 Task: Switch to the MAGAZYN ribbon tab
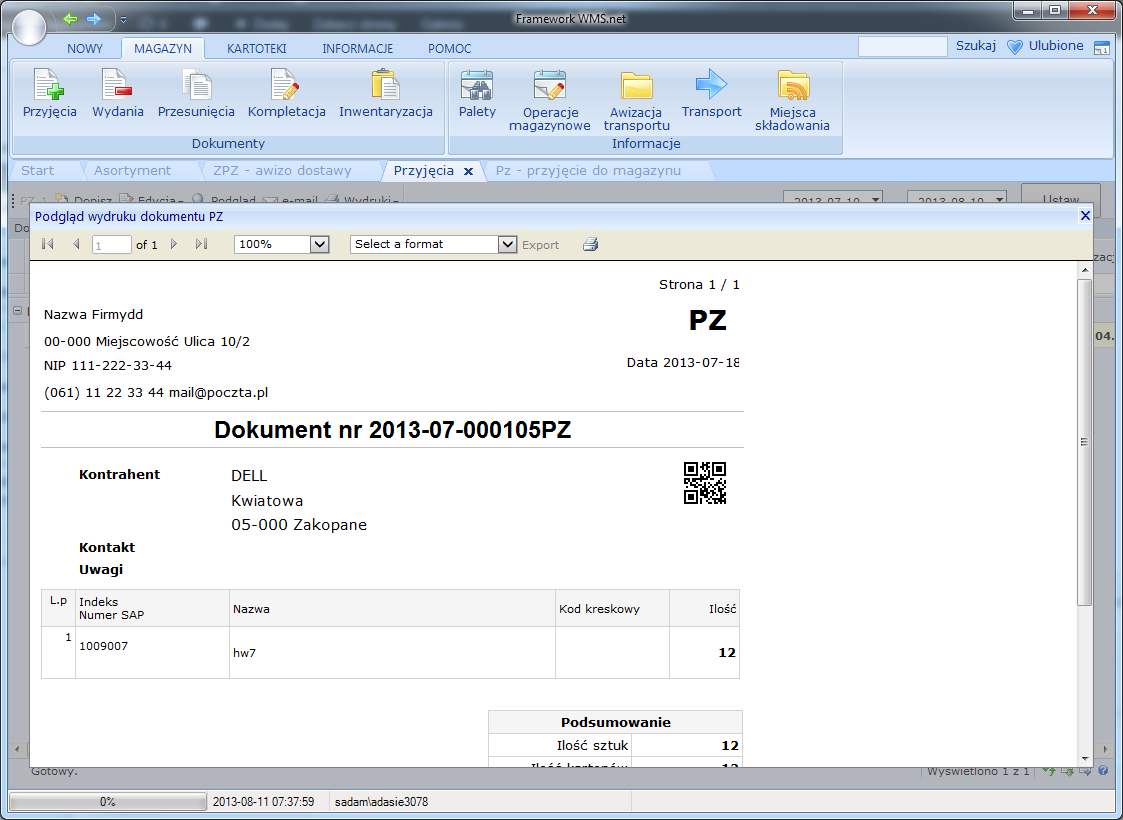click(163, 49)
